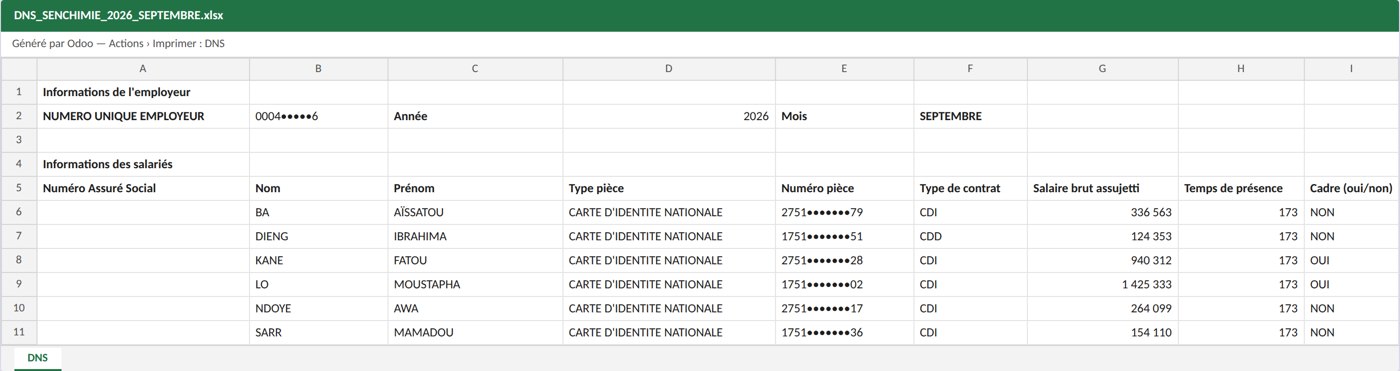This screenshot has height=371, width=1400.
Task: Select column D header
Action: tap(669, 68)
